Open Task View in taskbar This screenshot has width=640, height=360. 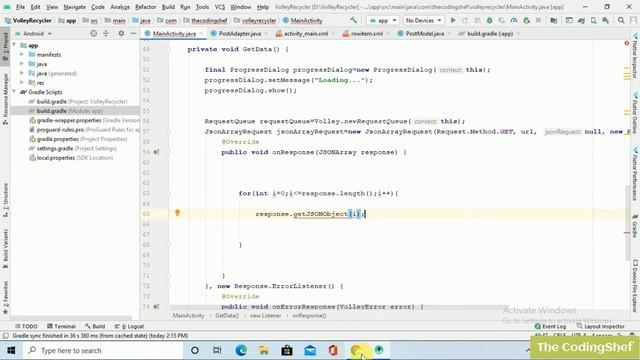click(x=217, y=350)
